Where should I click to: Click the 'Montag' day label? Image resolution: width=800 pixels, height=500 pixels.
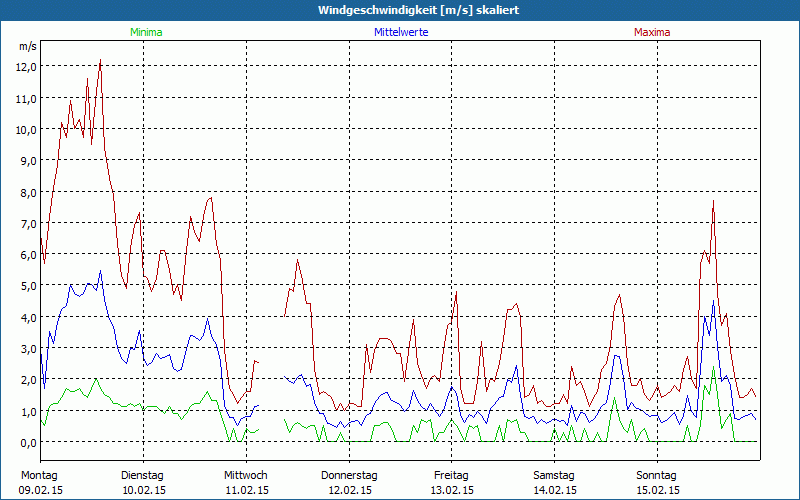click(x=39, y=476)
